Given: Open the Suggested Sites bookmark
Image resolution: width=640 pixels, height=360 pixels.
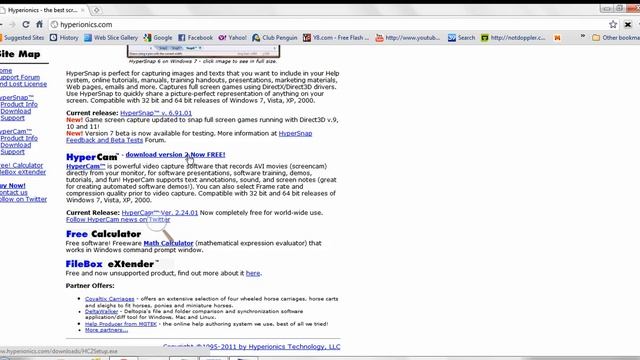Looking at the screenshot, I should (x=21, y=38).
